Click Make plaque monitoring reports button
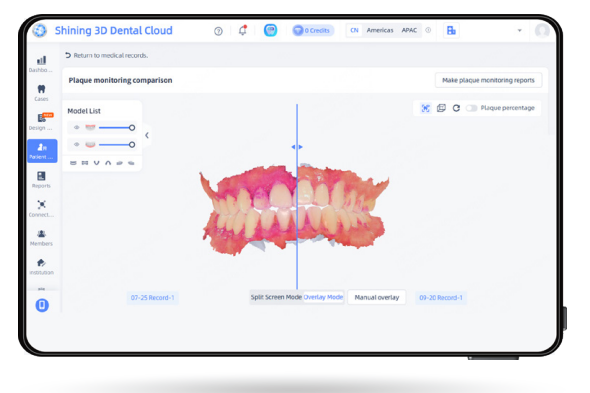The image size is (590, 393). (488, 80)
